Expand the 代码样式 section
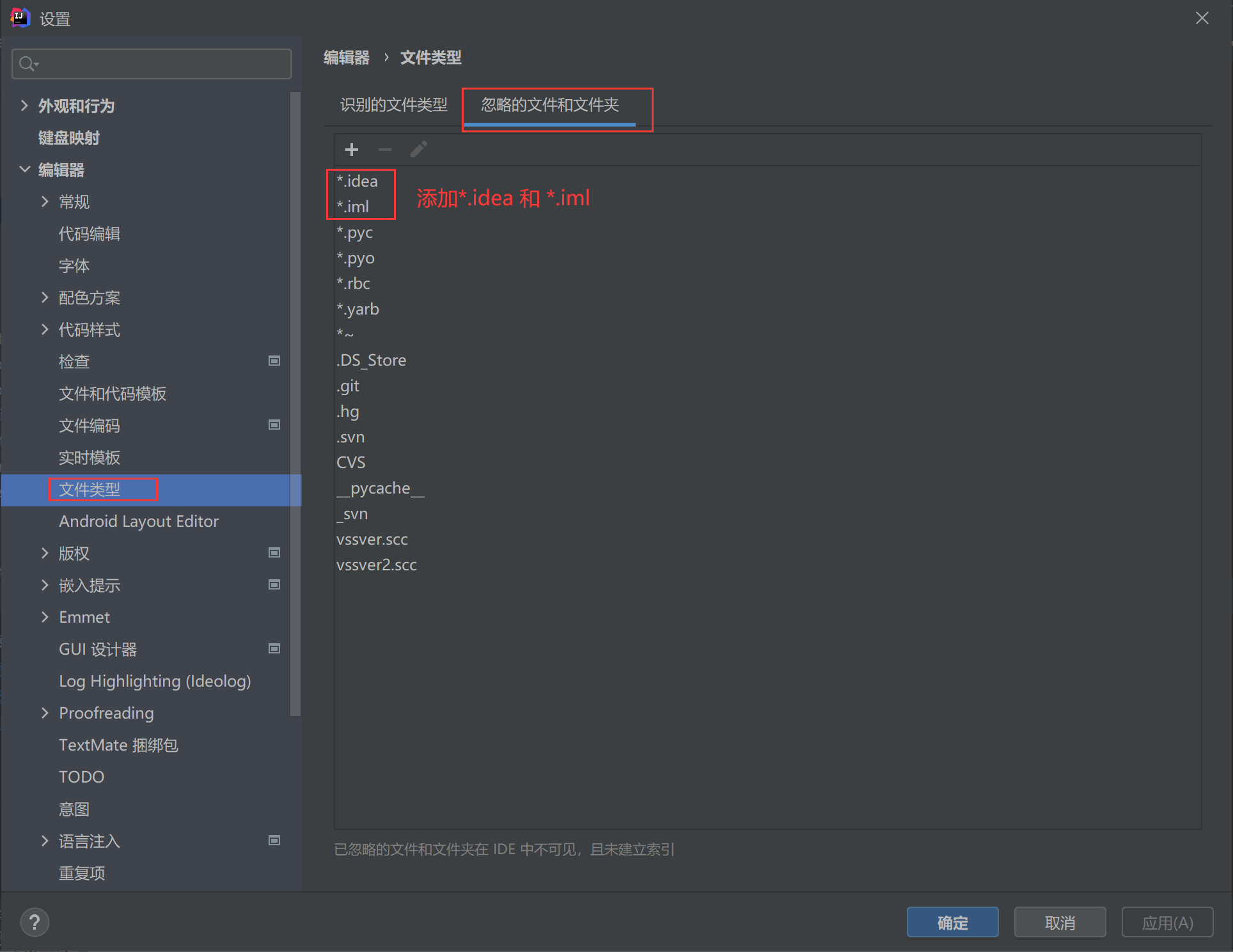The image size is (1233, 952). tap(44, 329)
